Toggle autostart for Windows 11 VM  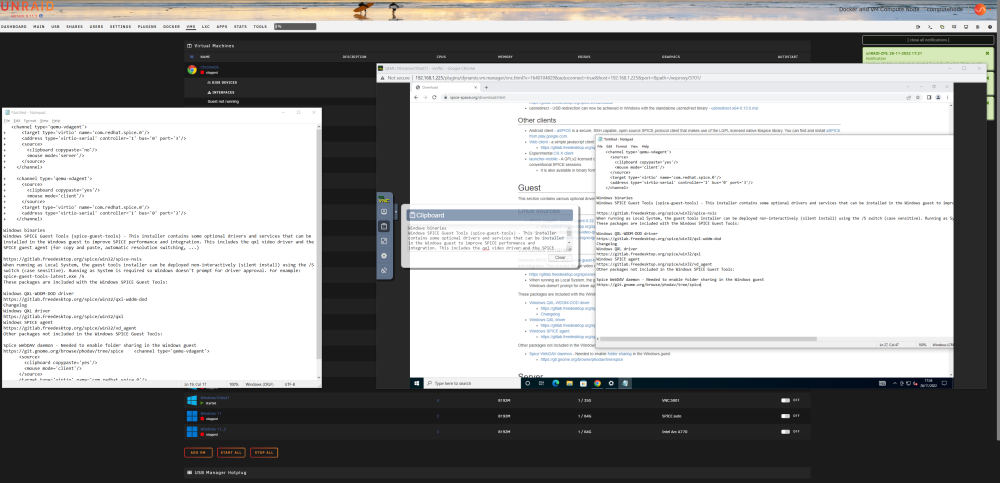(x=785, y=416)
